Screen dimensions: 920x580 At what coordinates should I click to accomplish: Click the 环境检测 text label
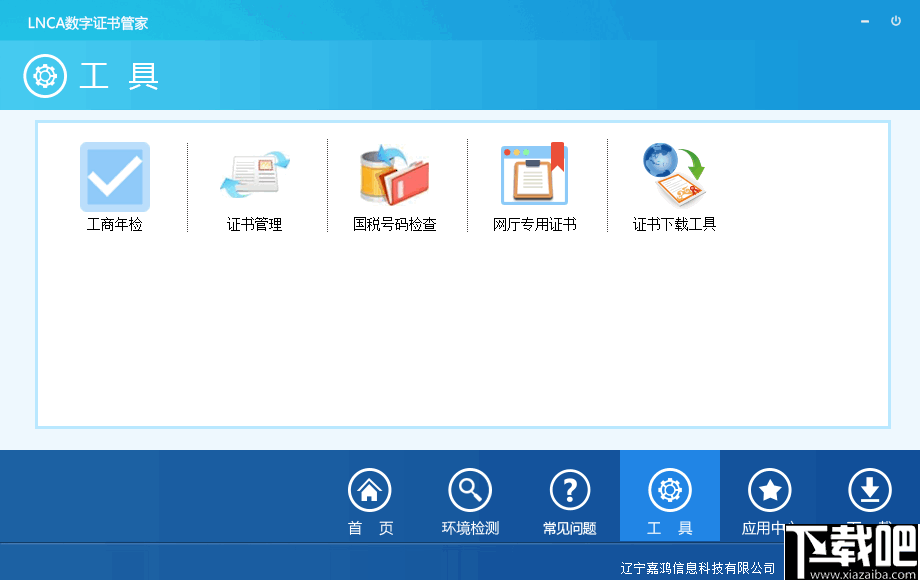point(470,526)
